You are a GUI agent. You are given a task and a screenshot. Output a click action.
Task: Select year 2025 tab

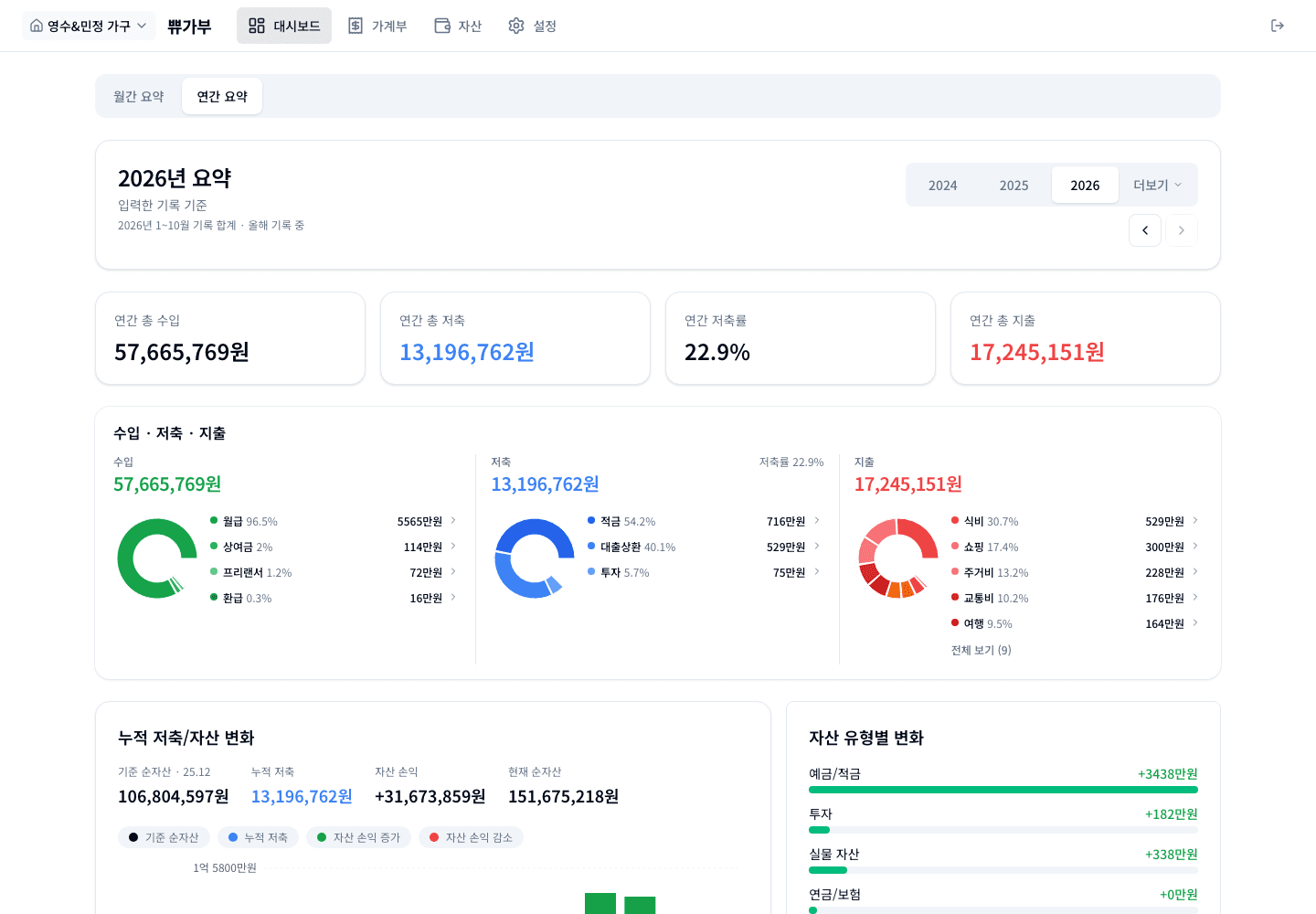pyautogui.click(x=1014, y=186)
